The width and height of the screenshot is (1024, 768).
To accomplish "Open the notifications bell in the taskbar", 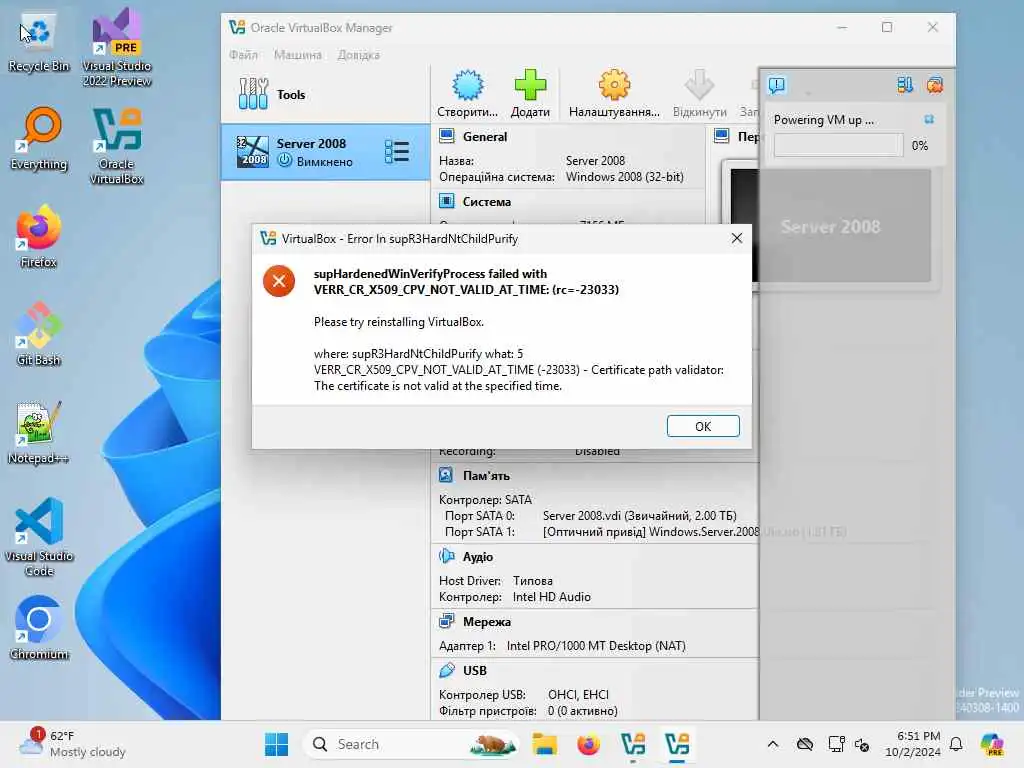I will pyautogui.click(x=956, y=744).
